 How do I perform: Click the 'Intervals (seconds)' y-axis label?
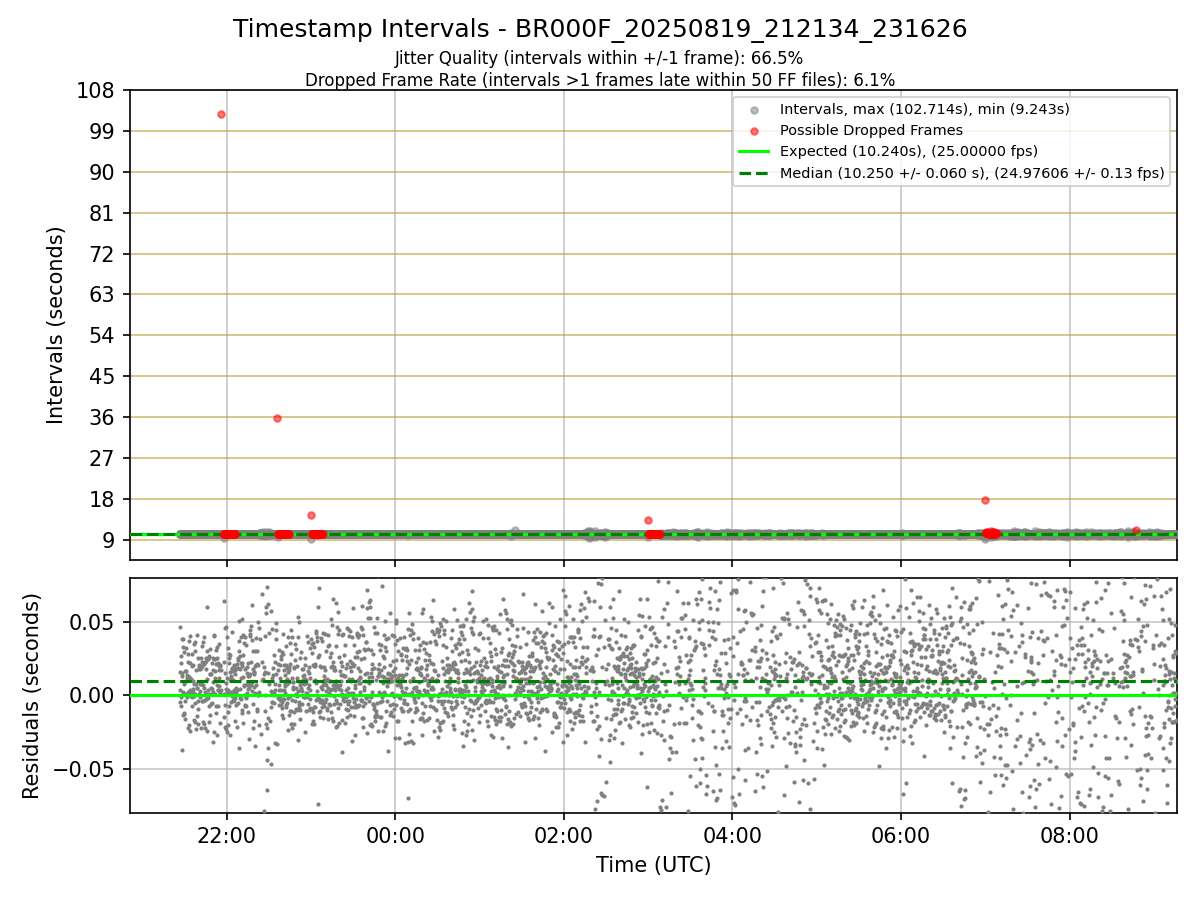point(56,325)
